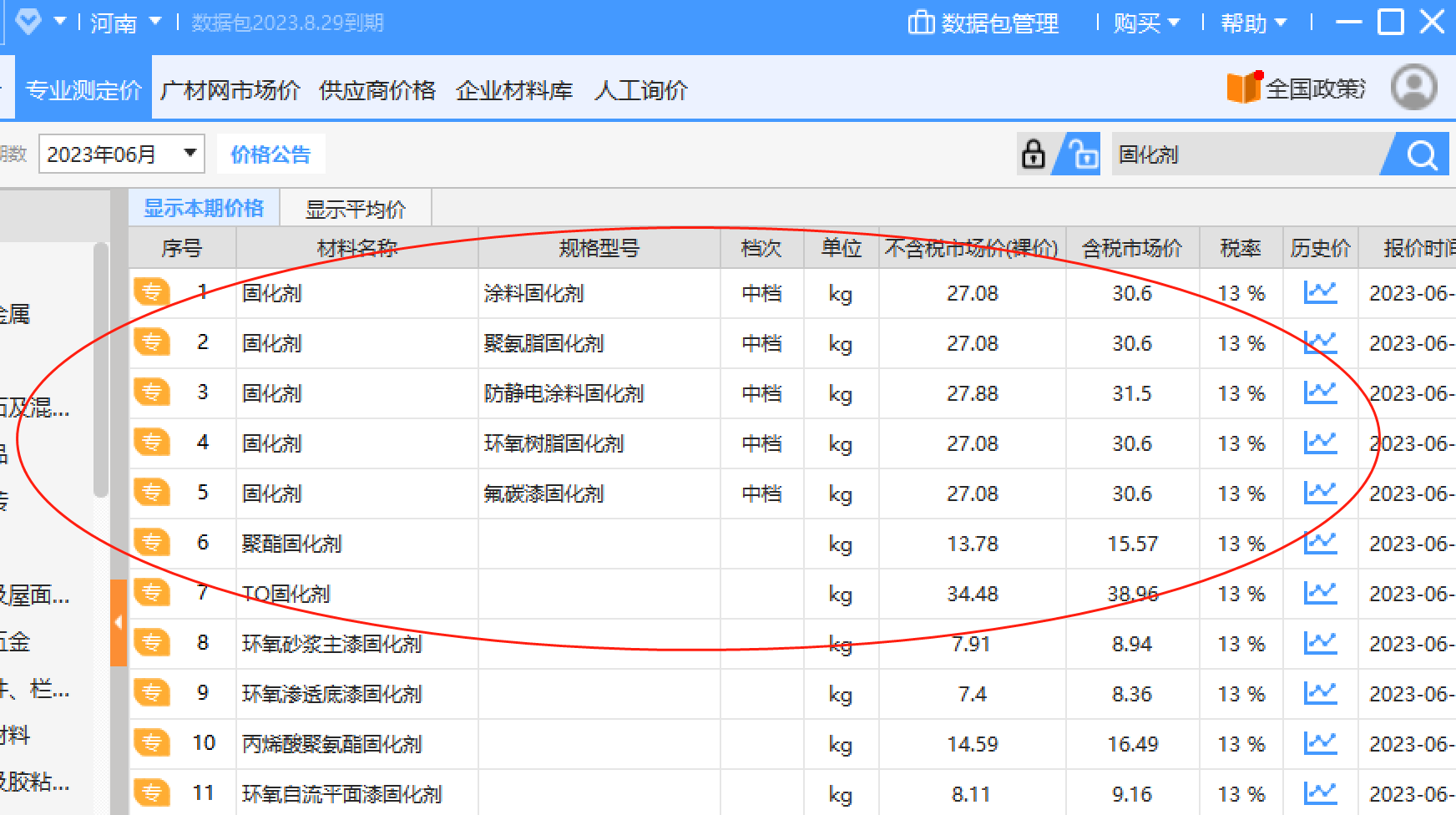Click the 专 badge on row 8
The width and height of the screenshot is (1456, 815).
tap(152, 643)
